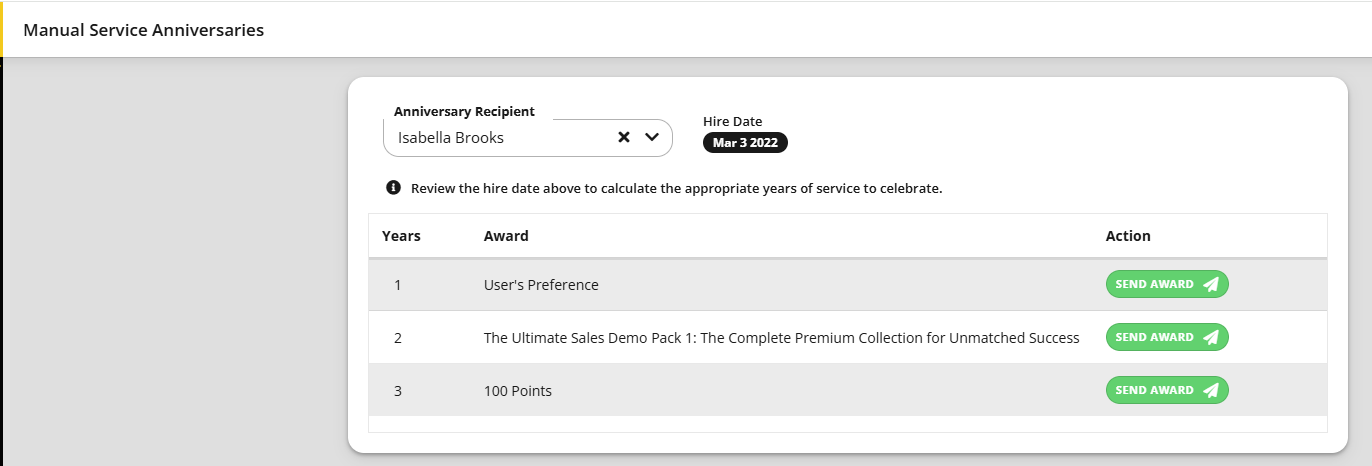Click paper plane icon in first award row

[1211, 285]
